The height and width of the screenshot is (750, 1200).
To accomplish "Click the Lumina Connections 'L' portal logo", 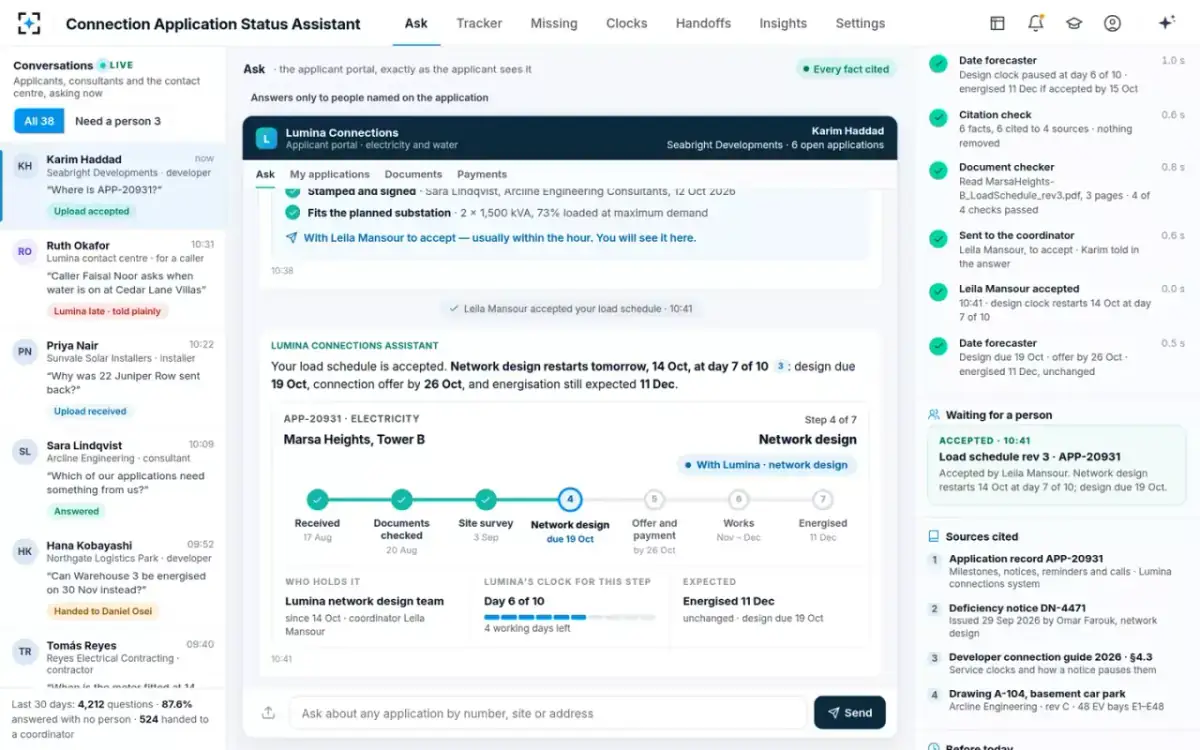I will tap(266, 138).
